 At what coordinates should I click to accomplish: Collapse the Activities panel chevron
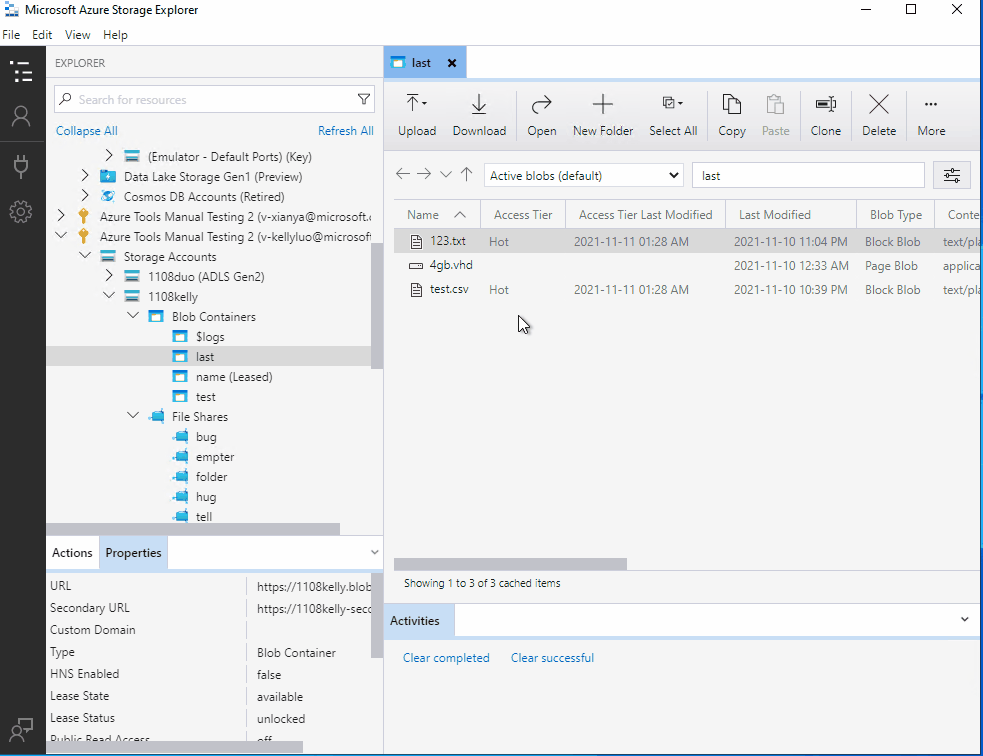coord(965,620)
